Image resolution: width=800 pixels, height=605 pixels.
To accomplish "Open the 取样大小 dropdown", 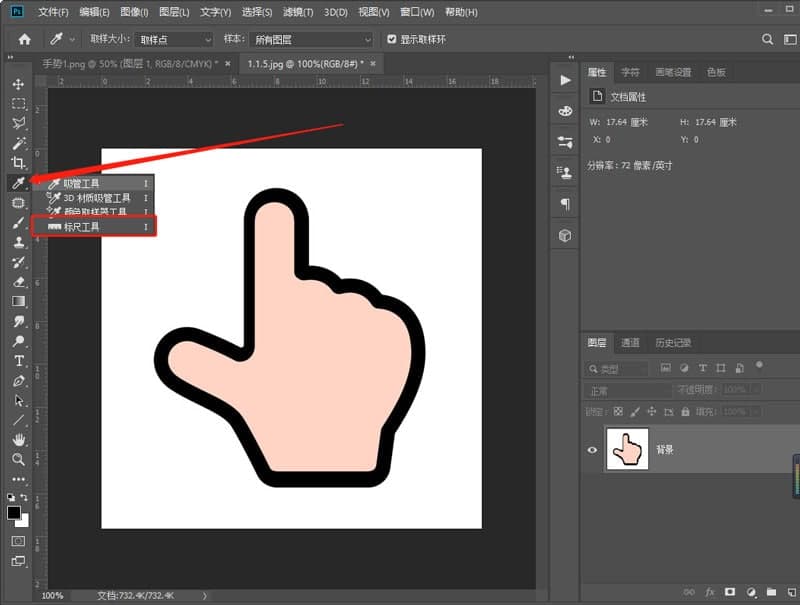I will click(173, 39).
